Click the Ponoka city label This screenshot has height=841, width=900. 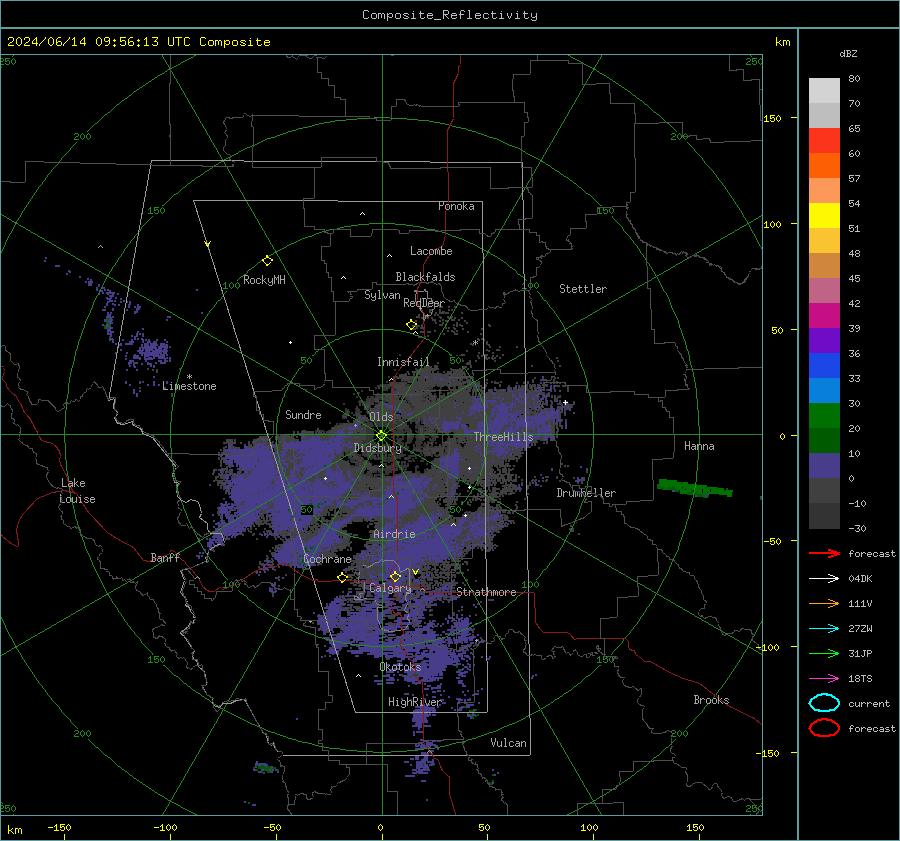click(456, 206)
